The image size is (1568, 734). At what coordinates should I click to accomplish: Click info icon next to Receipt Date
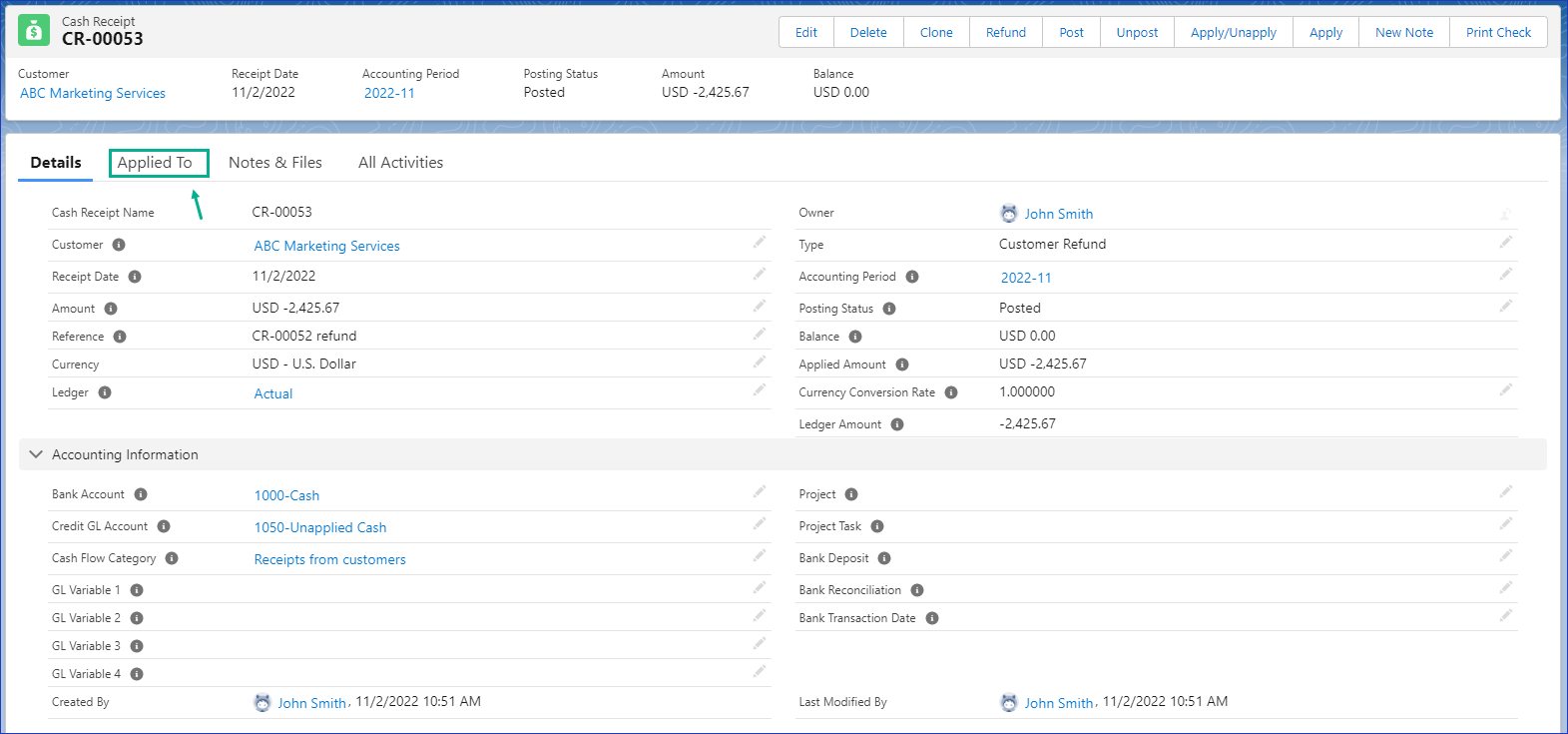tap(135, 277)
